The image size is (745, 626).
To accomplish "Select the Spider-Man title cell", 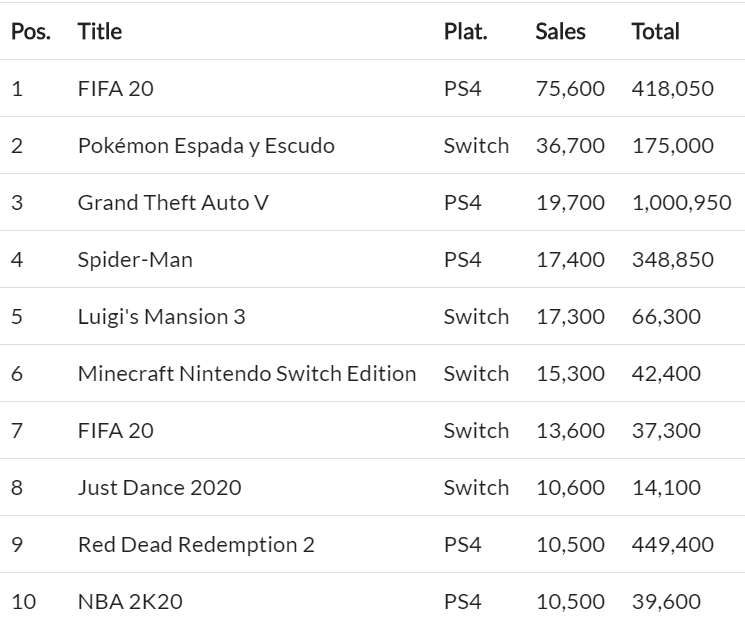I will click(135, 260).
